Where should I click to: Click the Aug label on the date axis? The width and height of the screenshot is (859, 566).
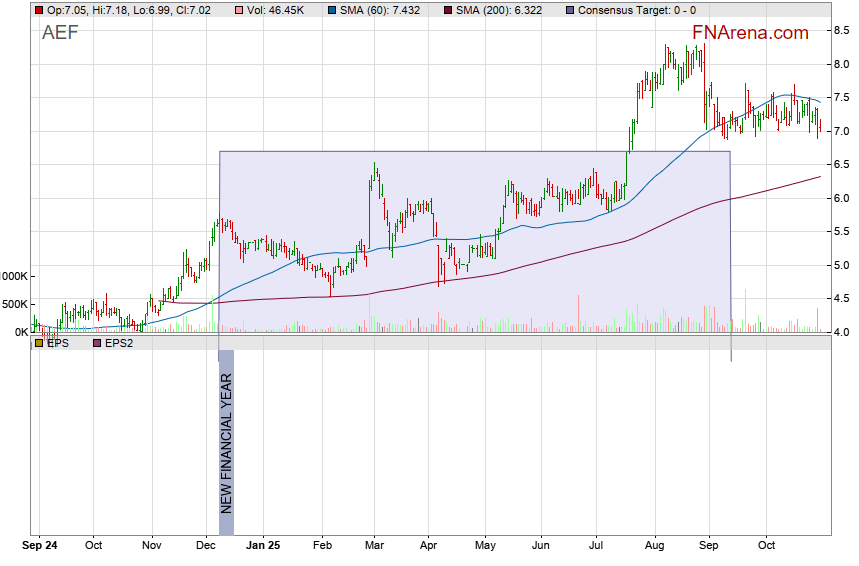coord(655,546)
